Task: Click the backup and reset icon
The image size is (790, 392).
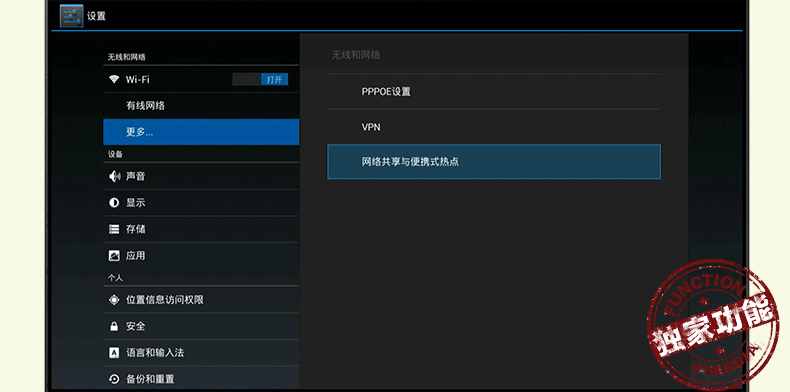Action: pyautogui.click(x=114, y=379)
